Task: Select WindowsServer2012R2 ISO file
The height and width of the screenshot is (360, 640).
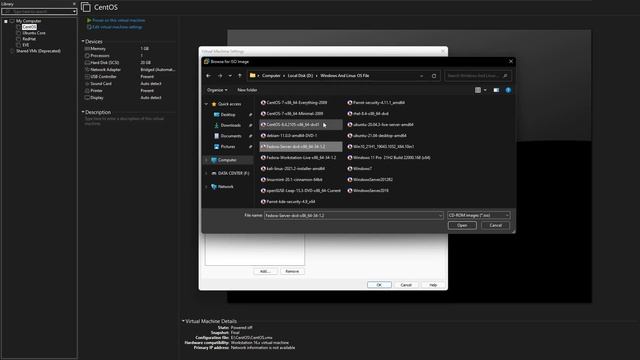Action: pos(370,180)
